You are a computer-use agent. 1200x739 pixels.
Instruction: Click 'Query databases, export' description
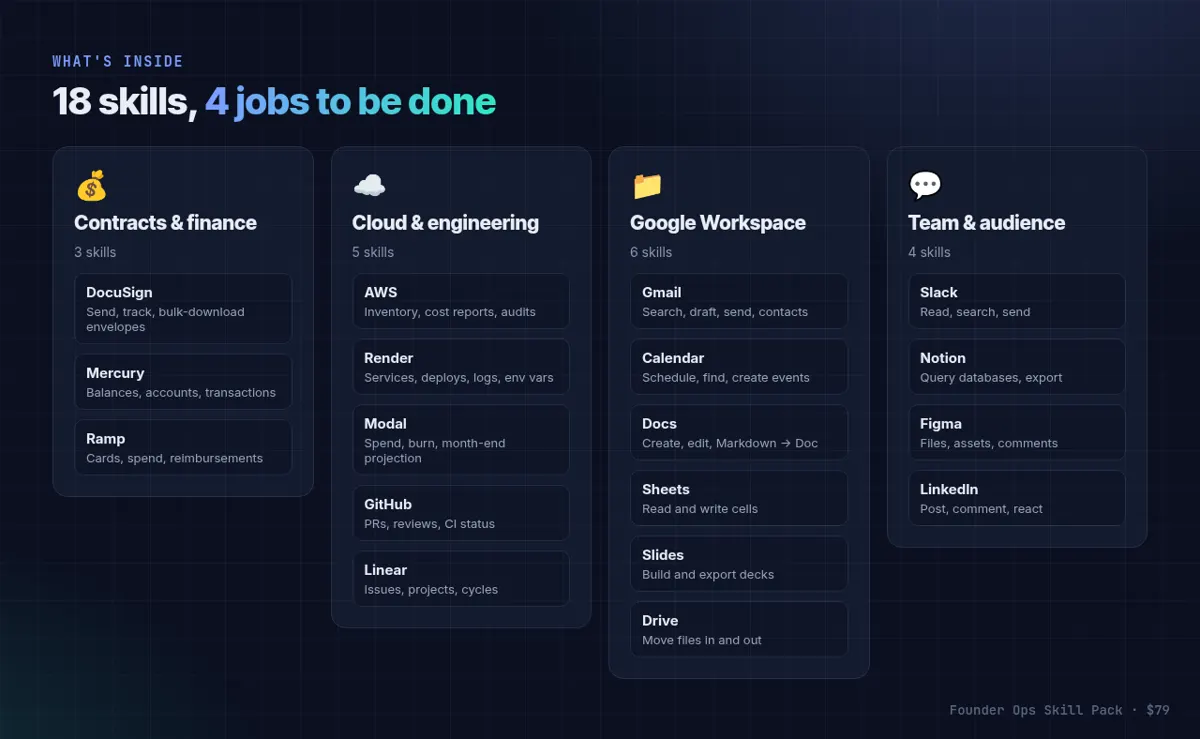(x=991, y=378)
